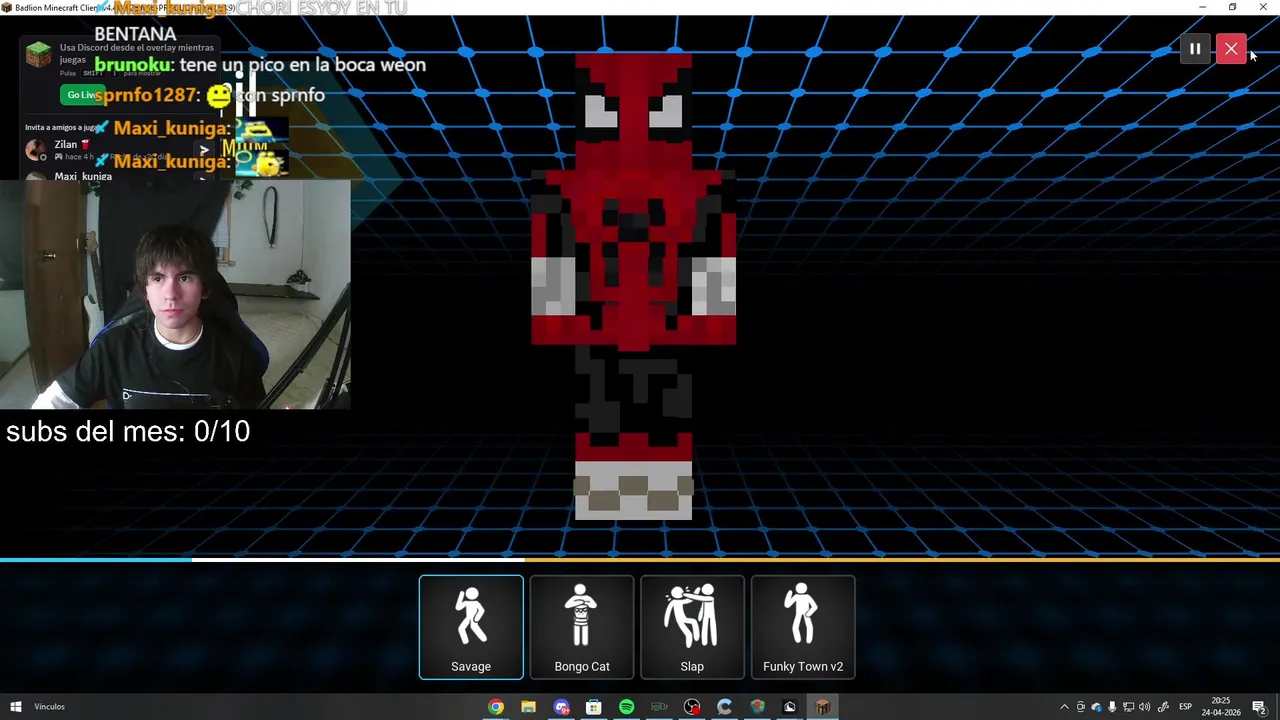
Task: Open network settings from the tray
Action: [1128, 707]
